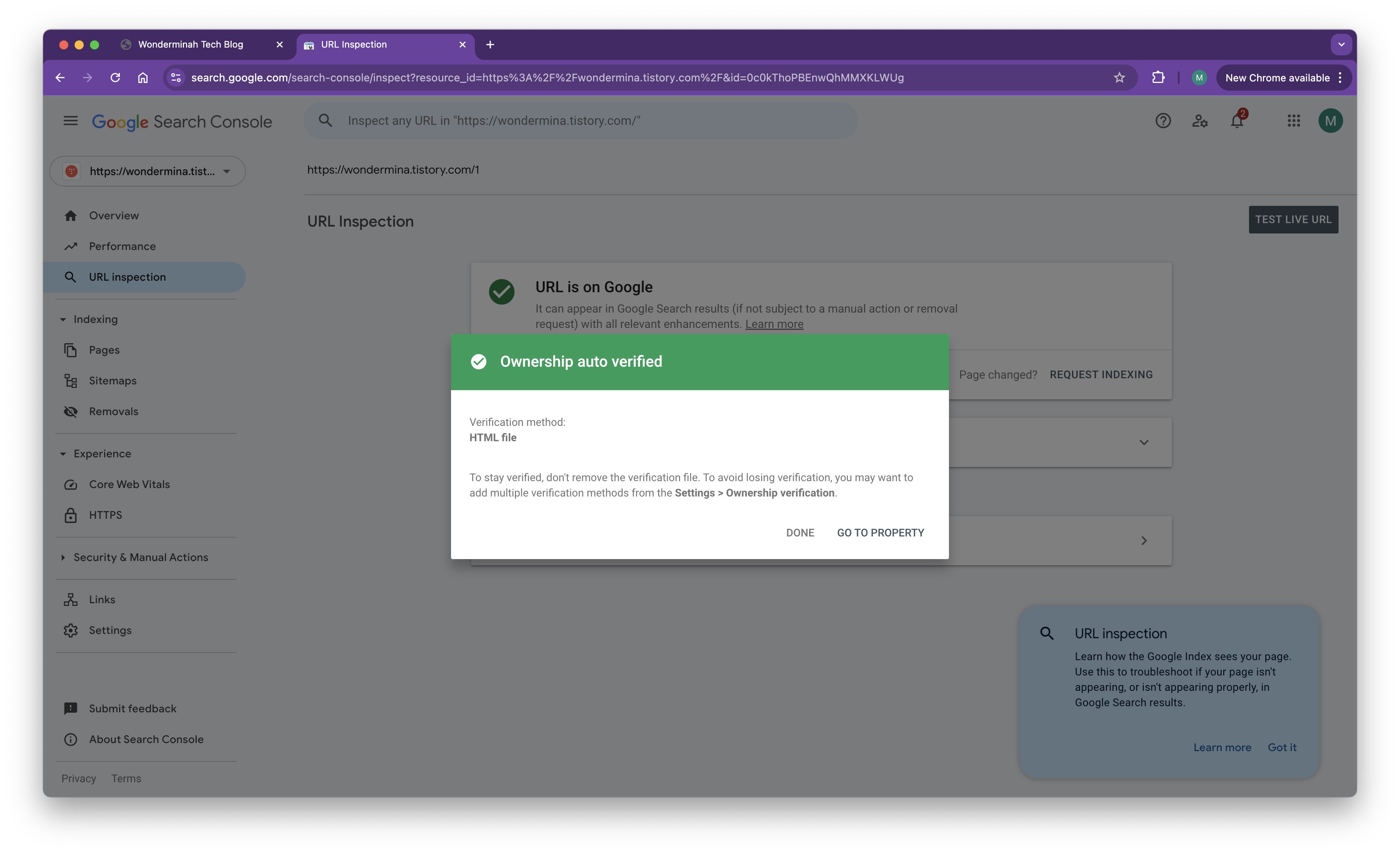Screen dimensions: 1400x854
Task: Open the Google apps grid icon
Action: 1294,121
